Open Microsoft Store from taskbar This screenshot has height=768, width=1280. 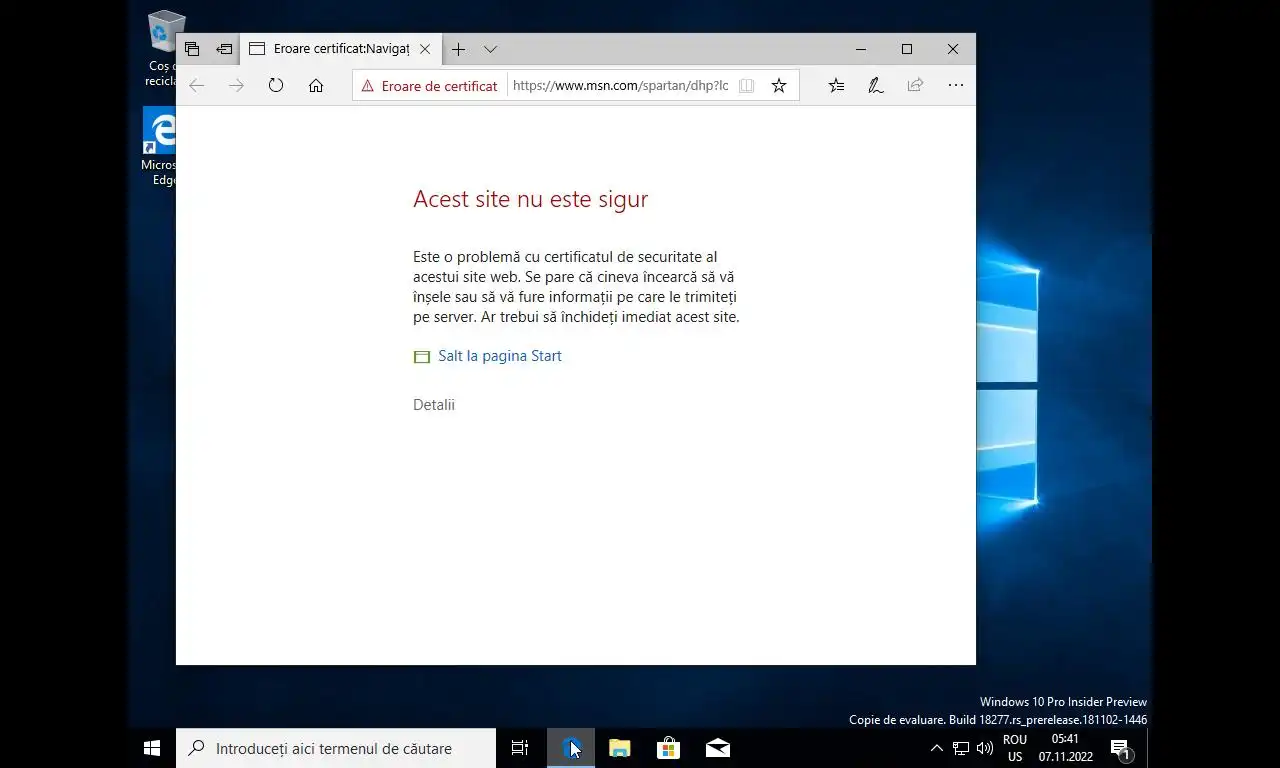pos(668,748)
